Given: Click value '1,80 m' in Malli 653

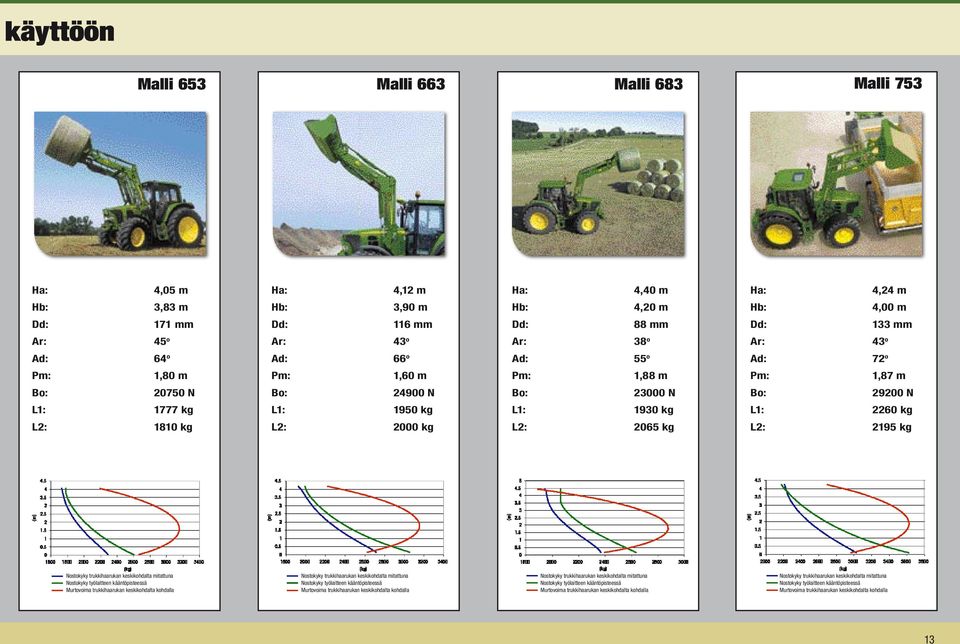Looking at the screenshot, I should (171, 376).
